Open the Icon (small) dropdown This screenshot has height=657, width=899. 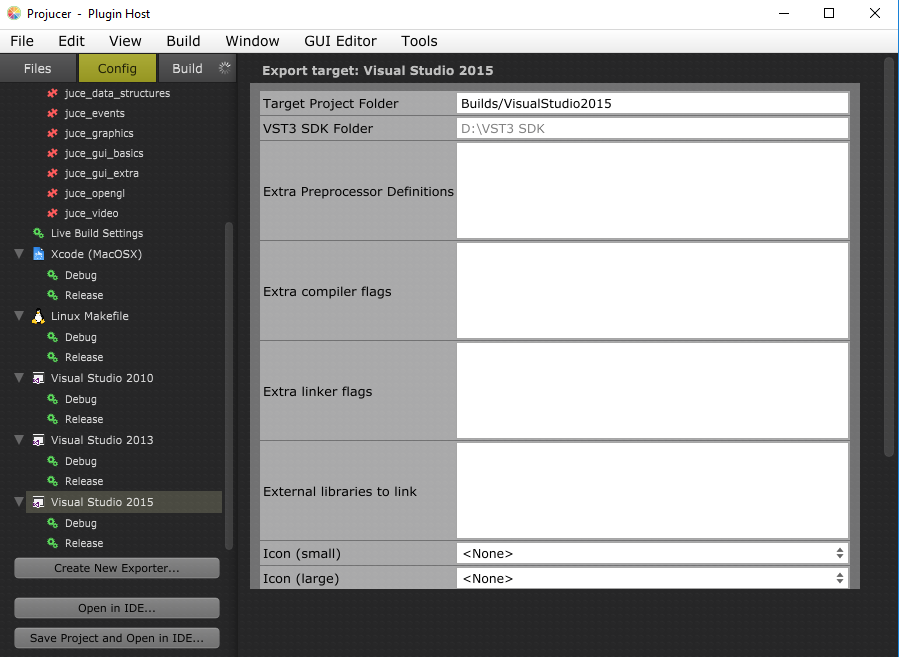point(652,553)
